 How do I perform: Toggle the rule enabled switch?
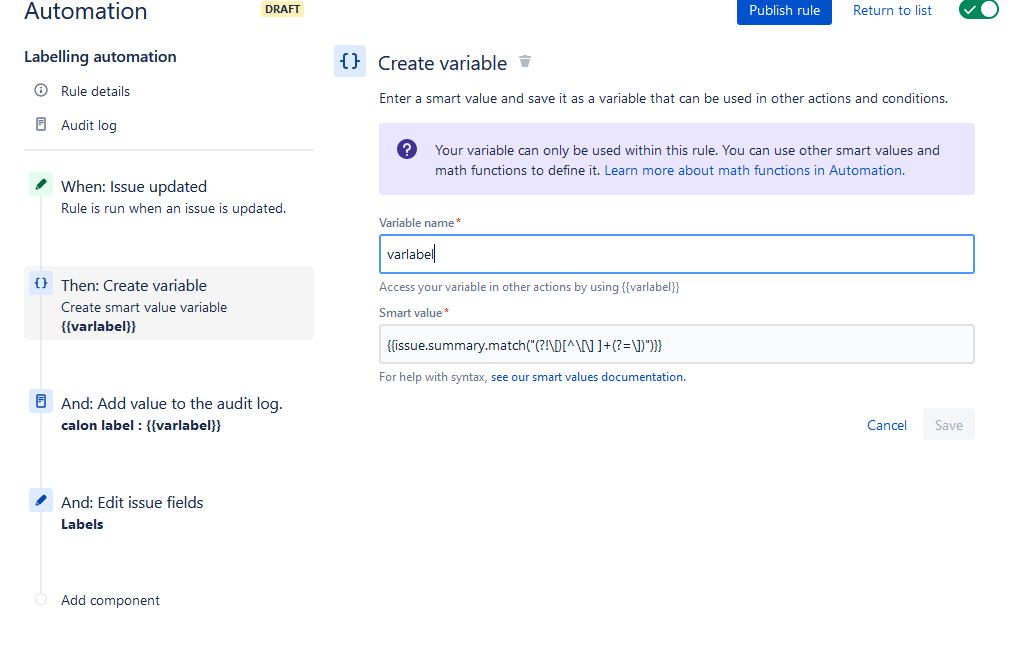[978, 10]
